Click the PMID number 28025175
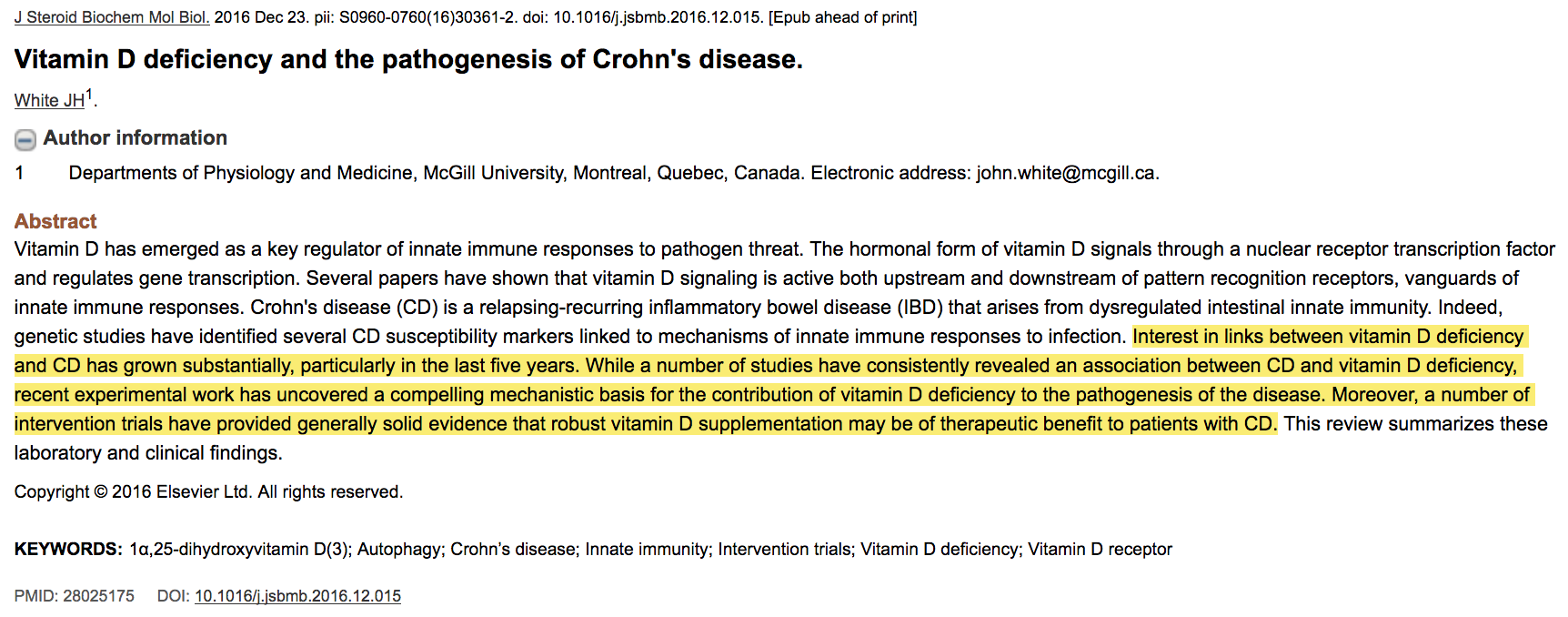Viewport: 1568px width, 617px height. click(x=98, y=596)
